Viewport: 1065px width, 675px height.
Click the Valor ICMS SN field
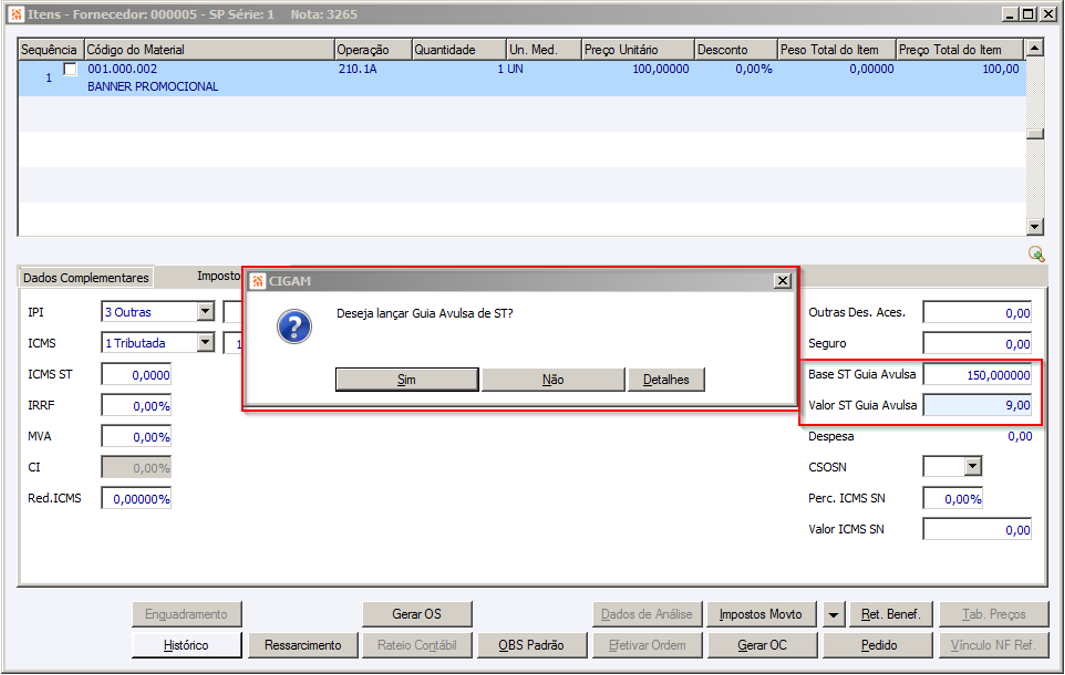[x=977, y=530]
